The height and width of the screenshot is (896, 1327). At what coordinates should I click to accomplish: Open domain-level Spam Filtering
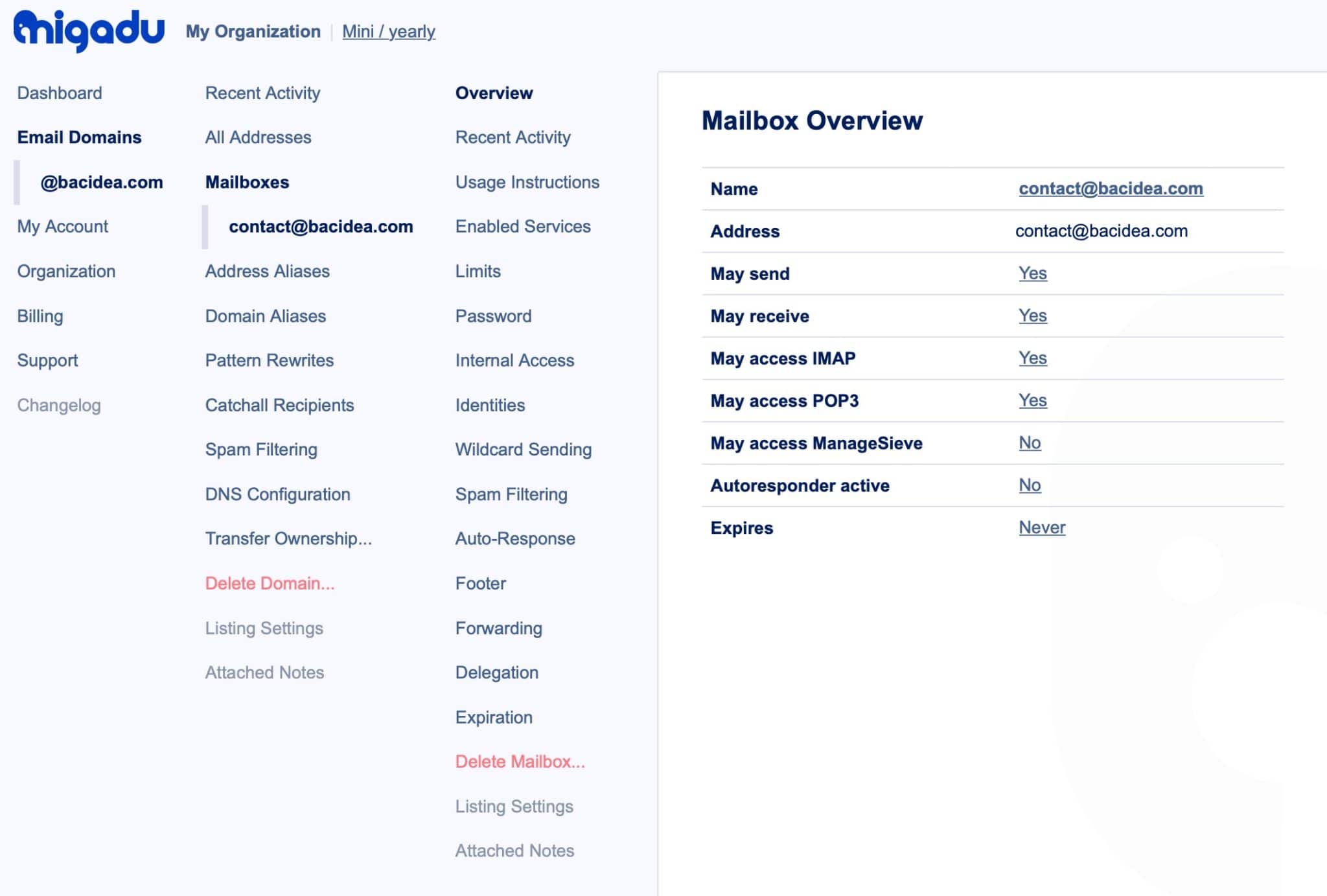click(x=261, y=450)
